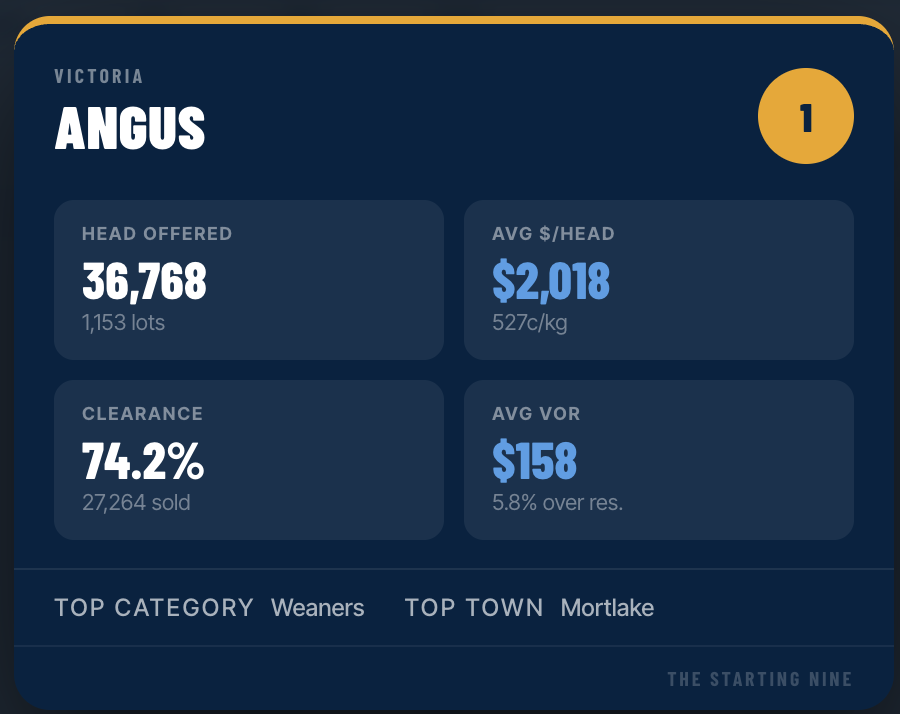Click the gold rank 1 badge
Screen dimensions: 900x714
(x=805, y=116)
